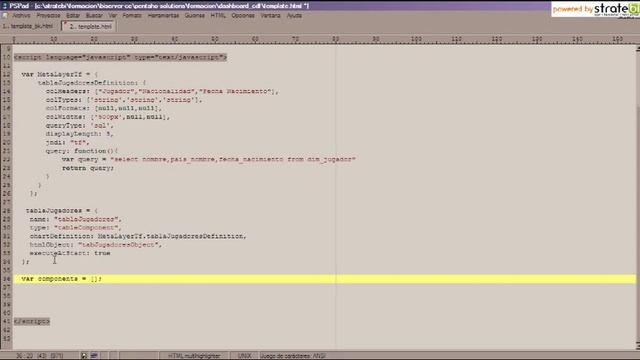
Task: Open the Guiones menu
Action: tap(195, 16)
